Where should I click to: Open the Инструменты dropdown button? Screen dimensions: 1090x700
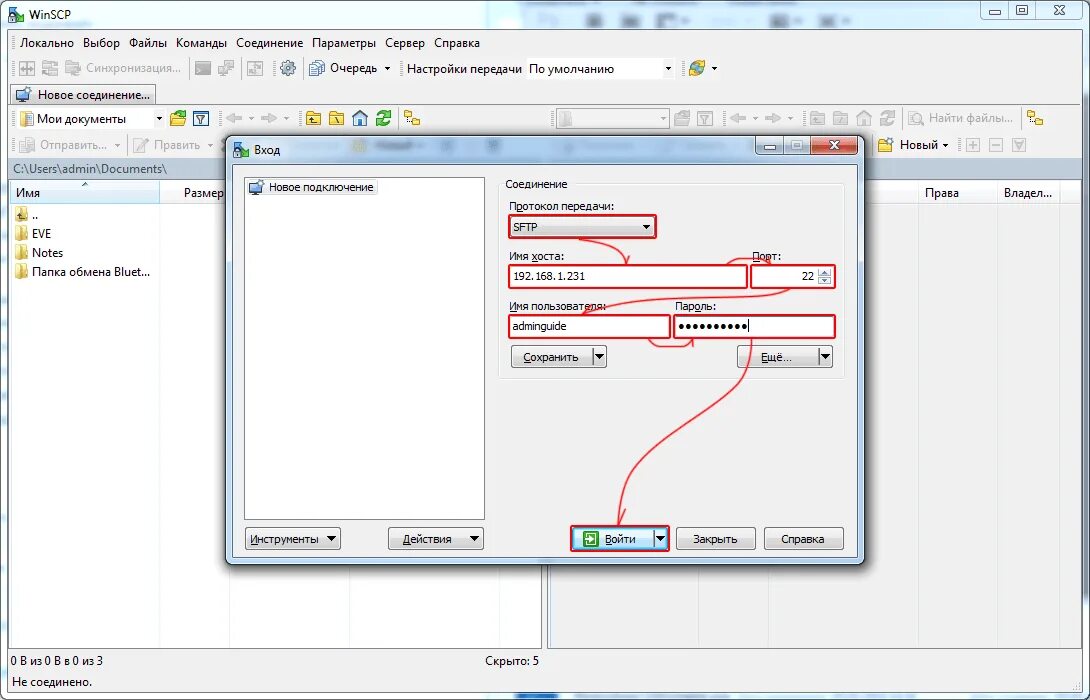pos(293,539)
